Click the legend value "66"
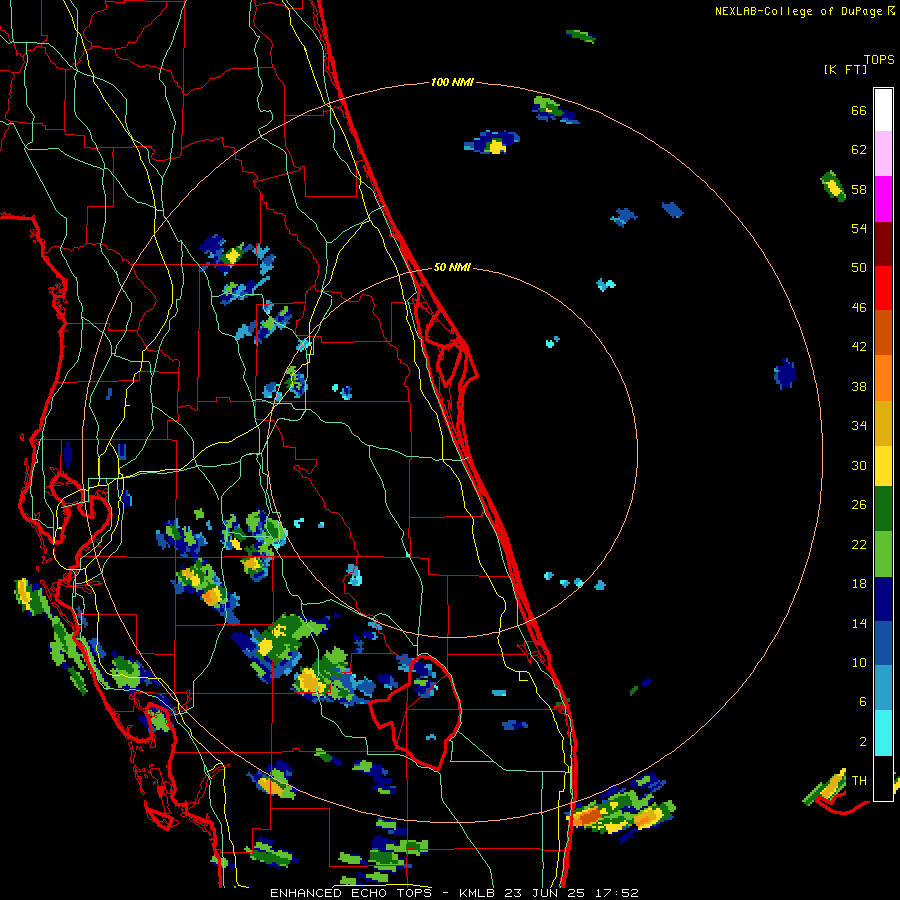The width and height of the screenshot is (900, 900). 859,111
